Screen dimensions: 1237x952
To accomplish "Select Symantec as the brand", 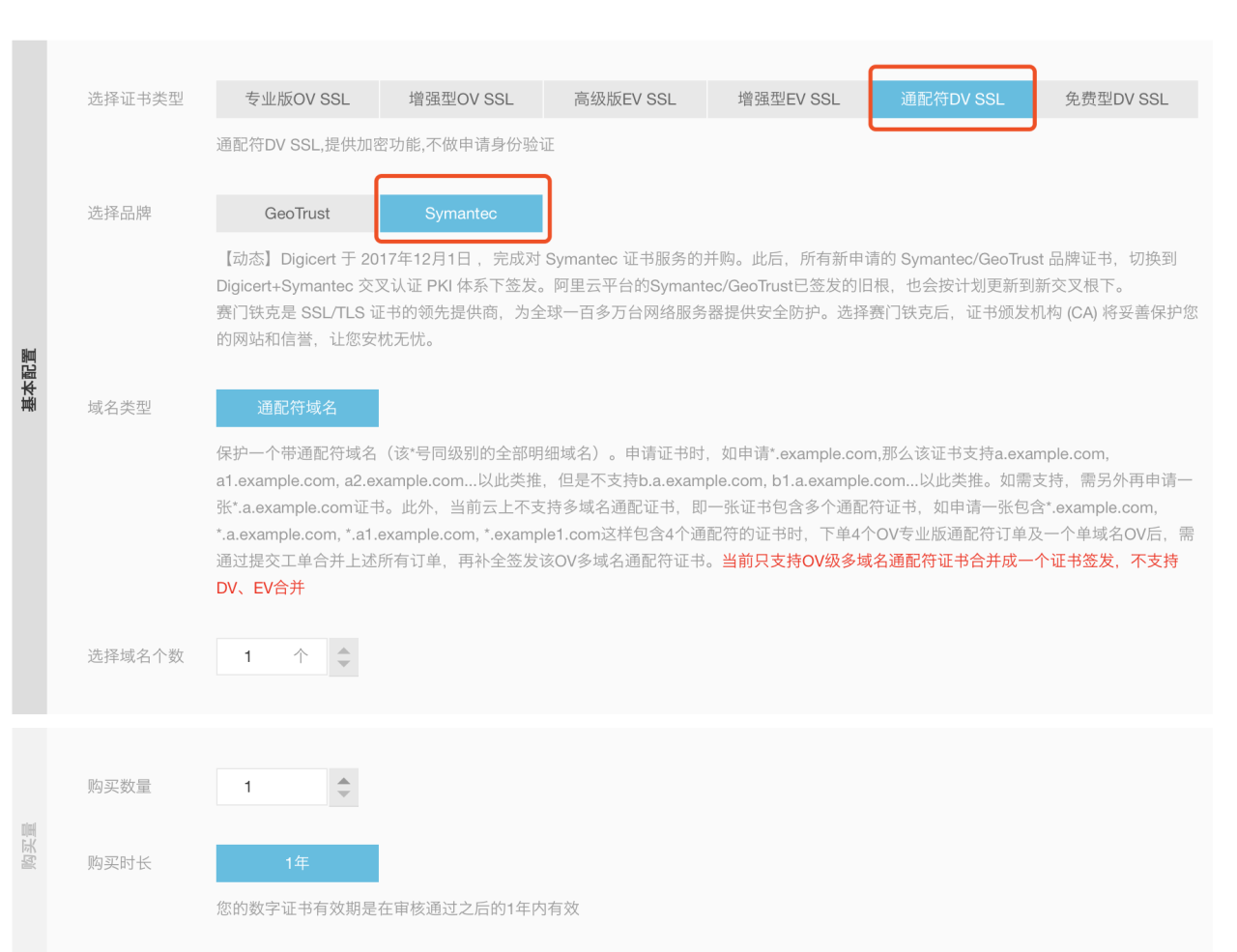I will tap(461, 214).
